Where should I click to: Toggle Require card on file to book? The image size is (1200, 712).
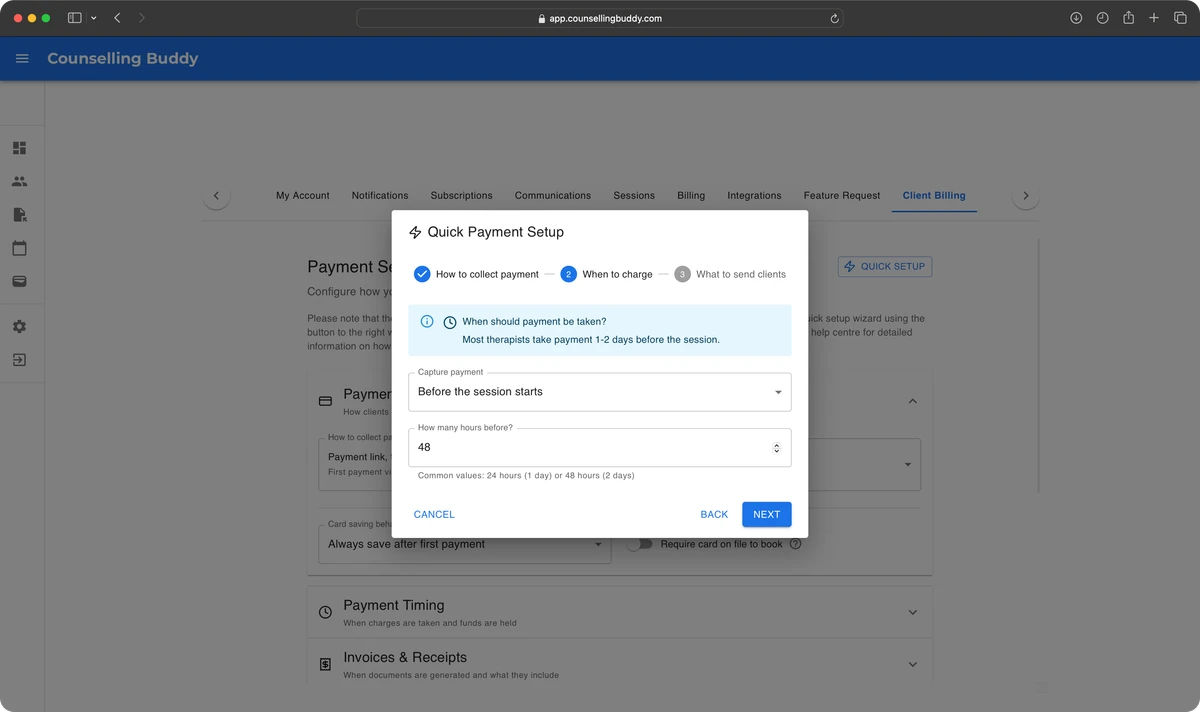(x=640, y=544)
